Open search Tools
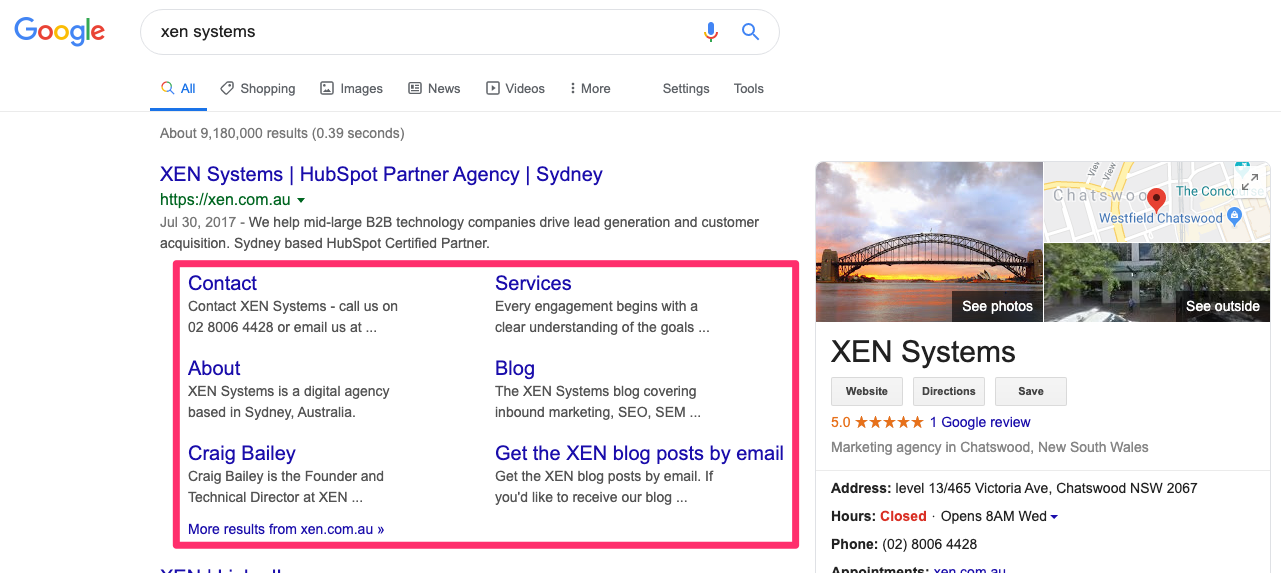 point(749,88)
